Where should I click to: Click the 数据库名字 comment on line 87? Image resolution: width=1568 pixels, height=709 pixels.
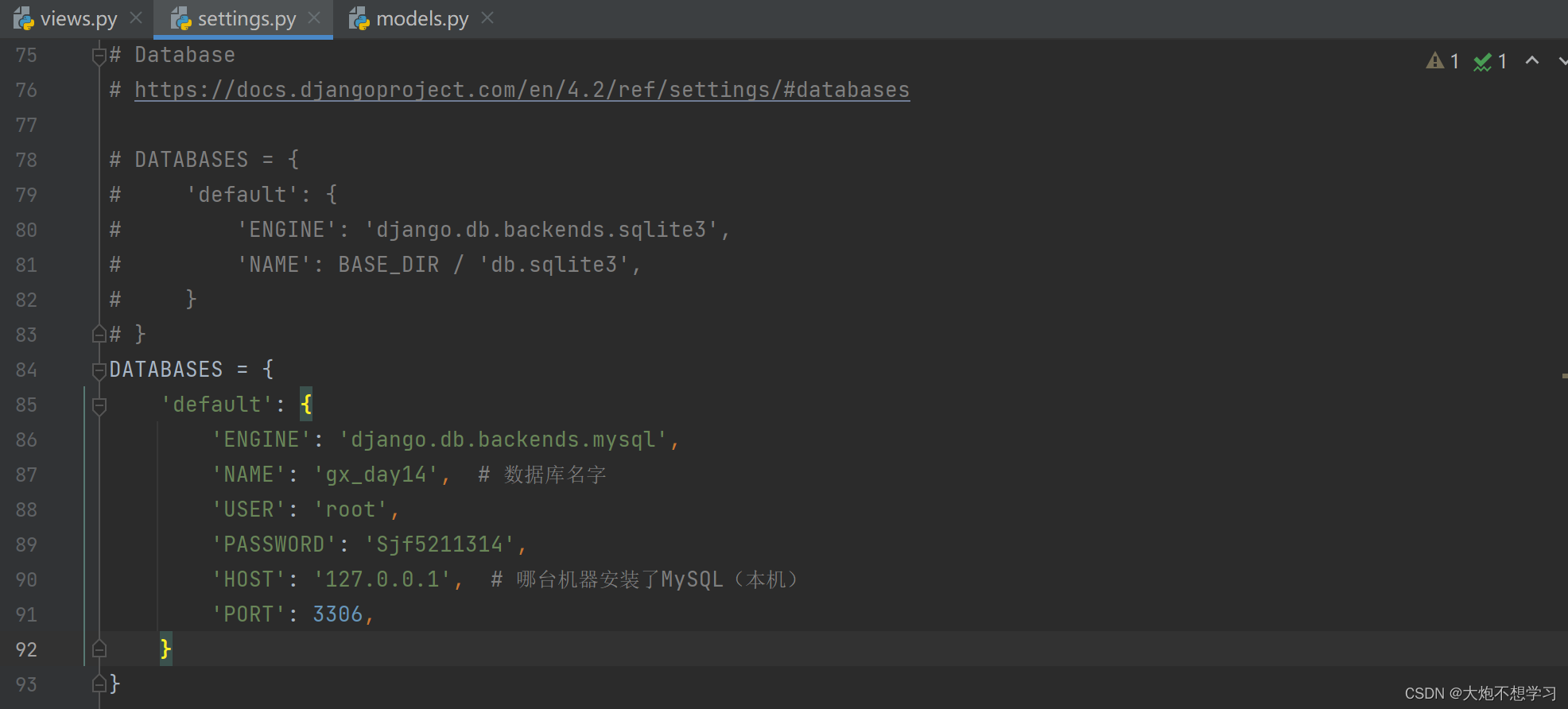coord(542,475)
